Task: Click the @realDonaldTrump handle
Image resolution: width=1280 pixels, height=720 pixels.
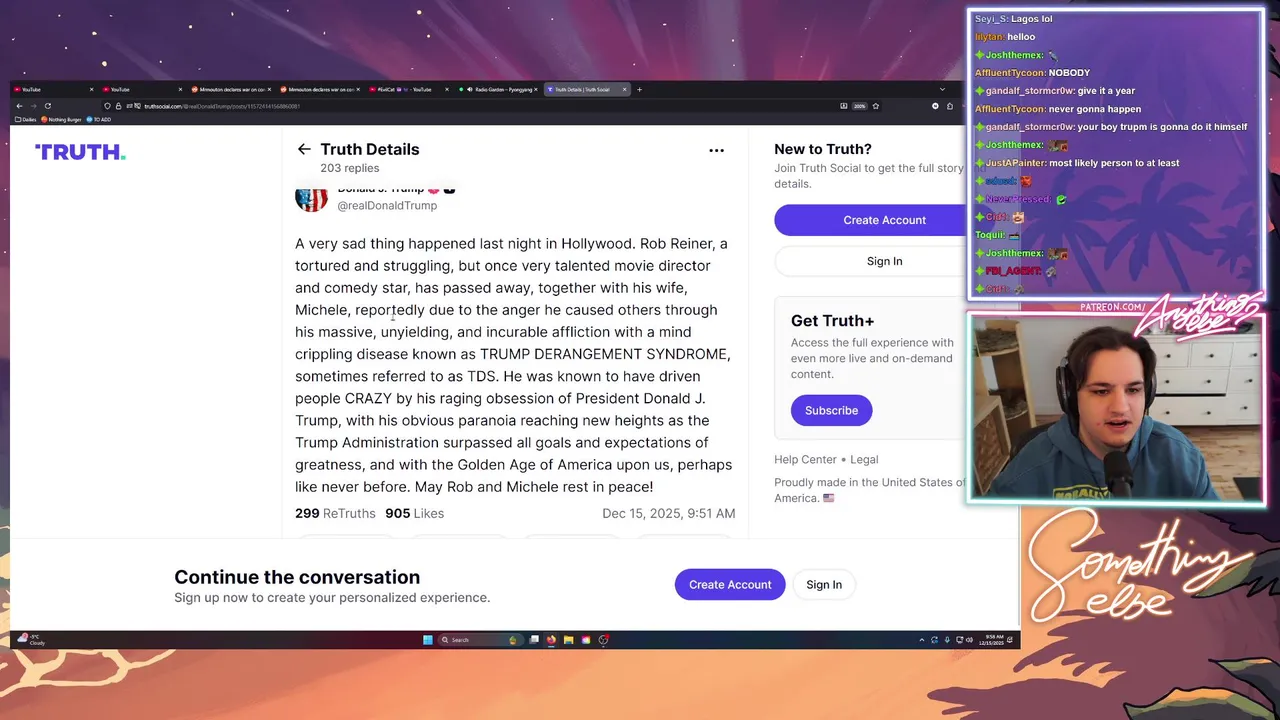Action: [387, 205]
